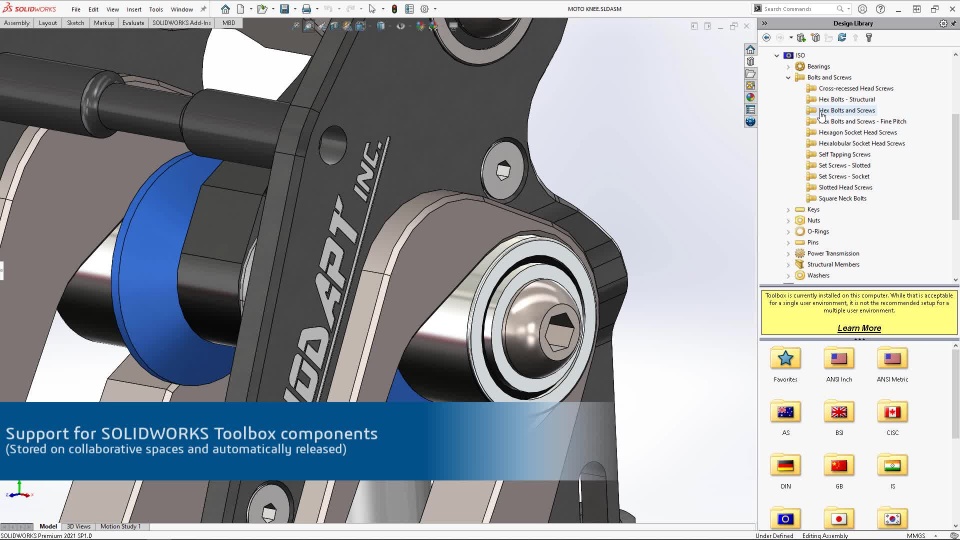Choose the Select cursor tool
The height and width of the screenshot is (540, 960).
pos(372,9)
